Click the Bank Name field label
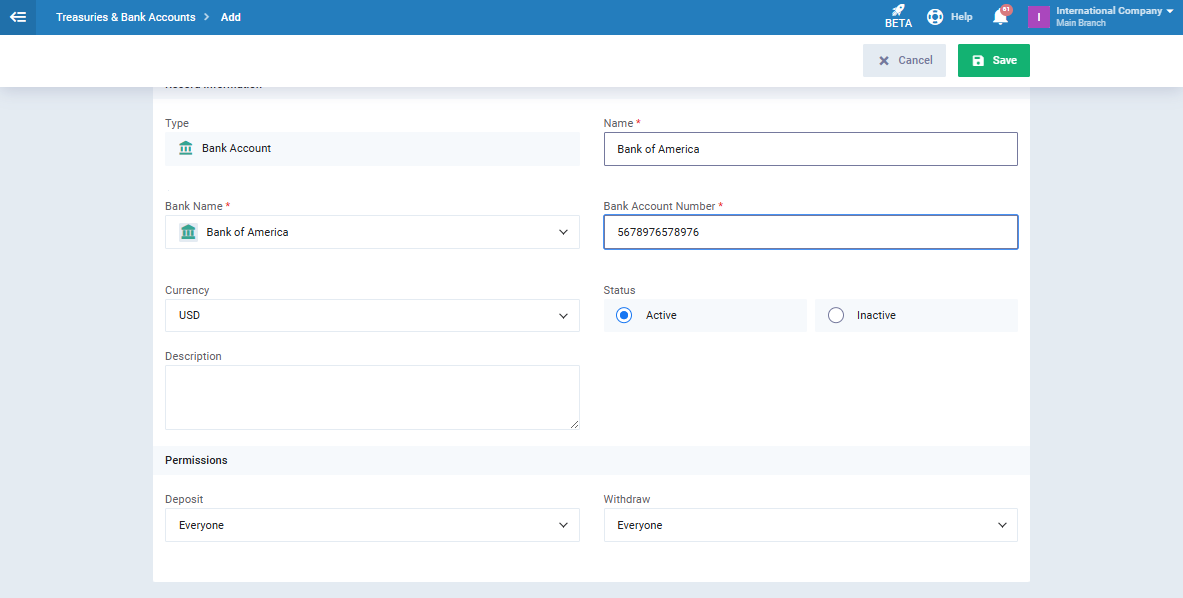The image size is (1183, 598). coord(194,206)
